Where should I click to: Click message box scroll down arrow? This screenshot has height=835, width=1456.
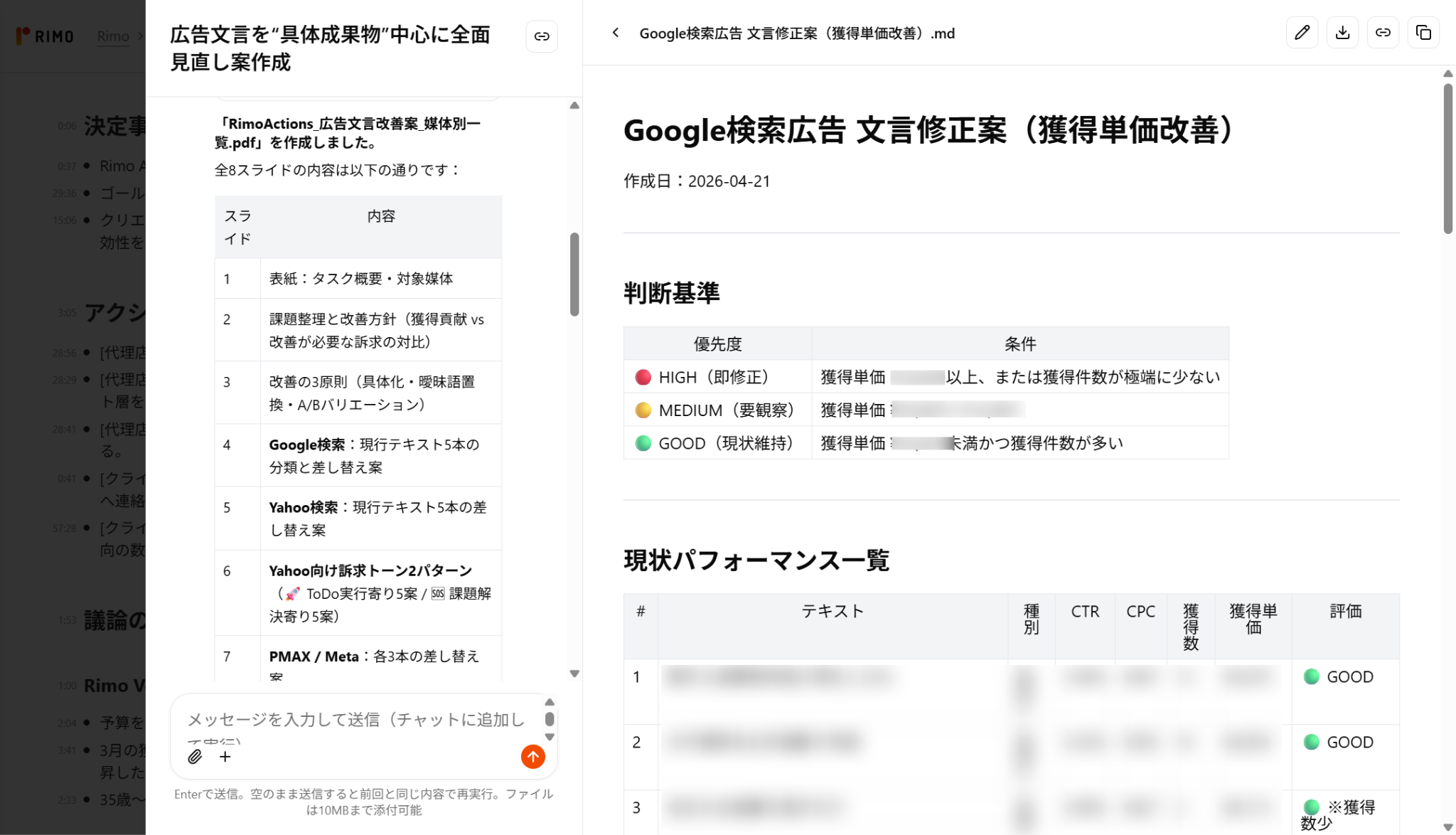point(550,737)
